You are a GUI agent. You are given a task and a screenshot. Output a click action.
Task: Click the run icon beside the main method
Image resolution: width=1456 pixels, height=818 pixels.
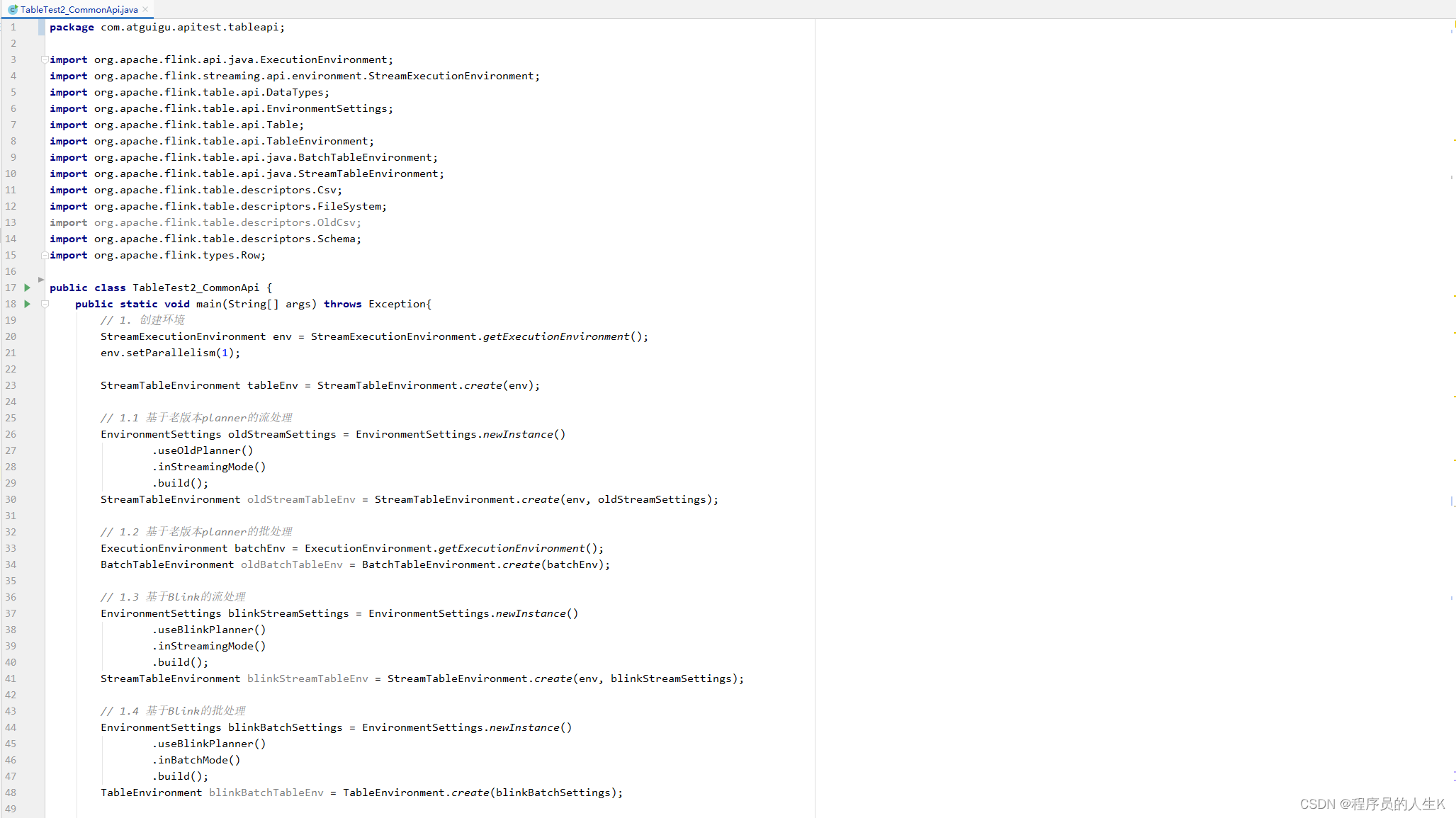[x=27, y=304]
